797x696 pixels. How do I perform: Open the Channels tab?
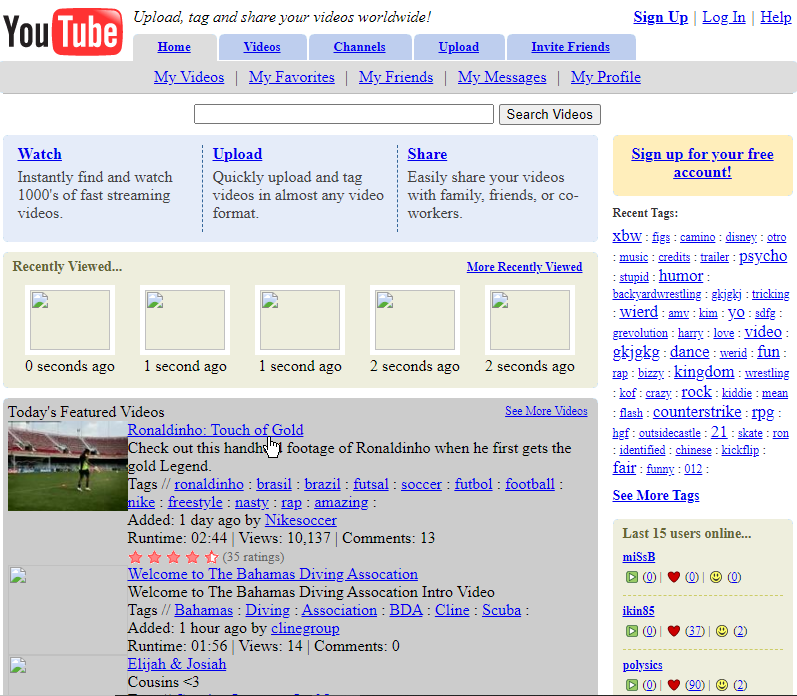pos(359,47)
